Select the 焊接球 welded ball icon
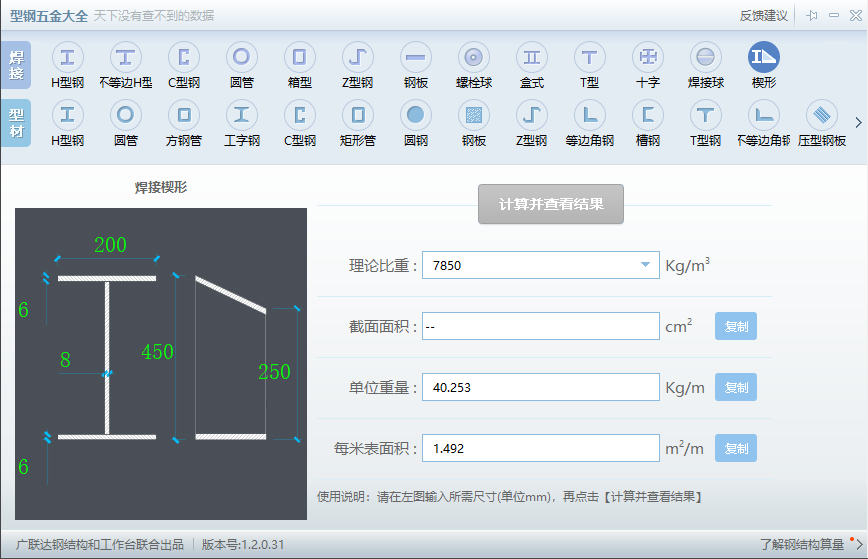 tap(706, 58)
